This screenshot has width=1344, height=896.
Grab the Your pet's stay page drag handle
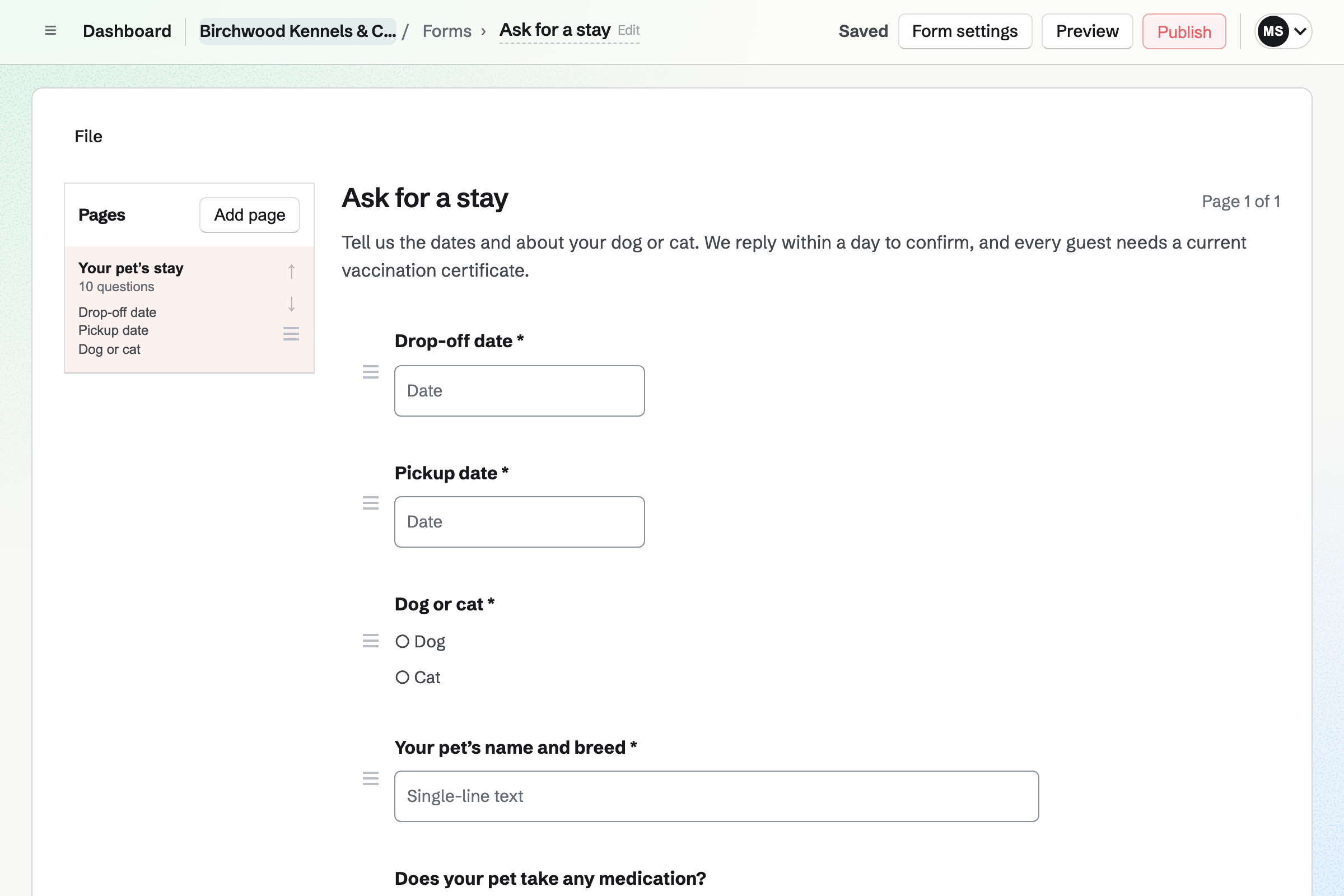click(291, 334)
